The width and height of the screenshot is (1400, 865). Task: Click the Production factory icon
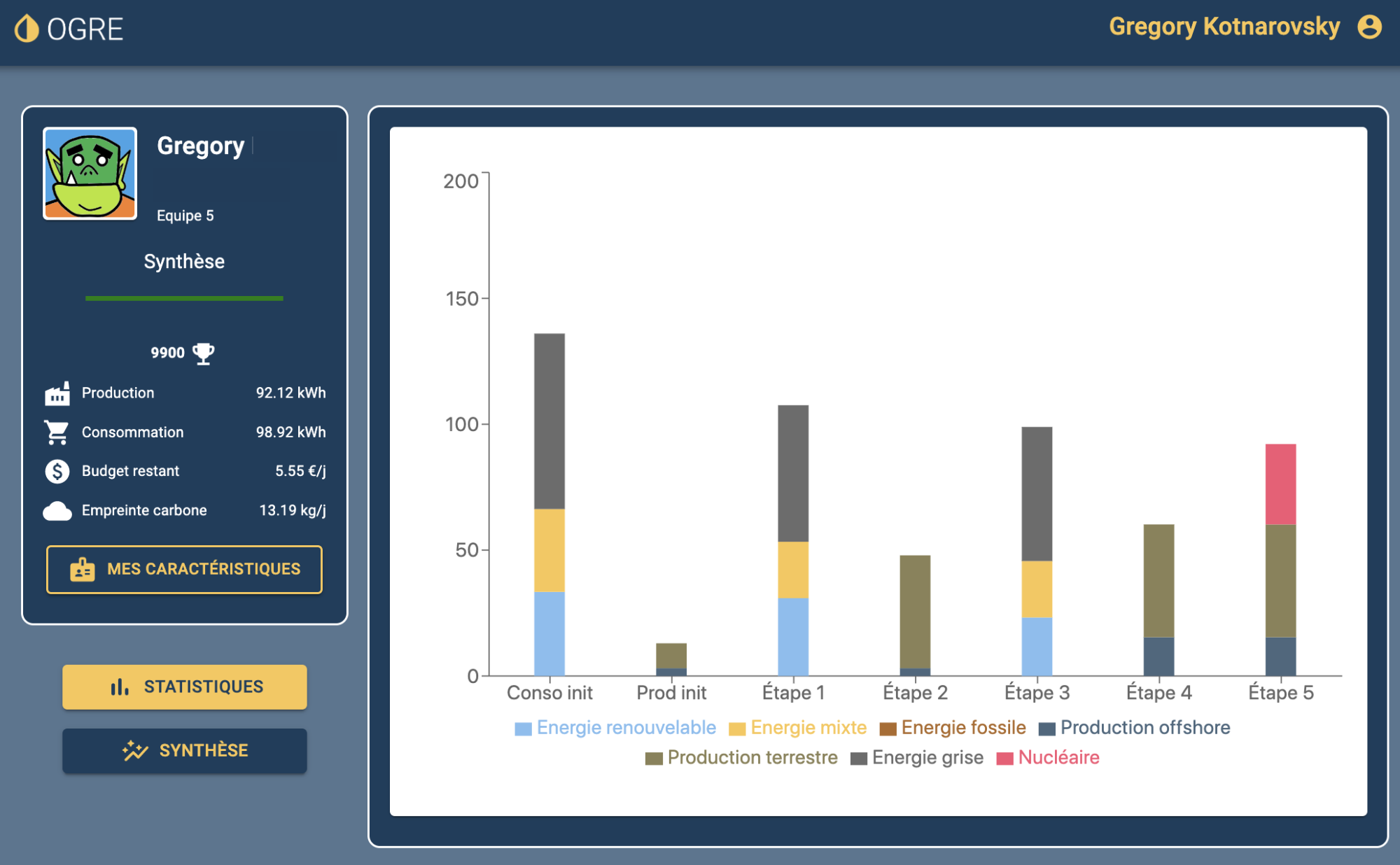(x=57, y=393)
